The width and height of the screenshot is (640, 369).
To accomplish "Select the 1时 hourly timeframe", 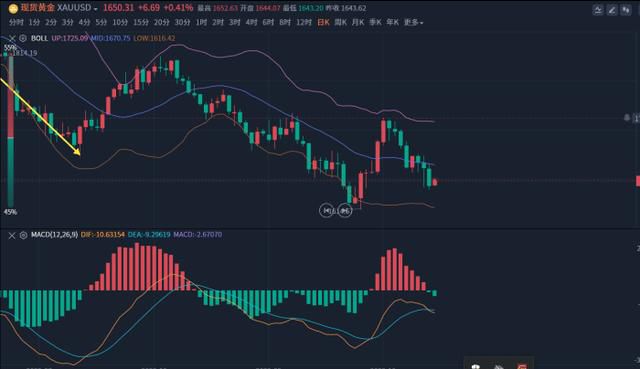I will coord(201,22).
